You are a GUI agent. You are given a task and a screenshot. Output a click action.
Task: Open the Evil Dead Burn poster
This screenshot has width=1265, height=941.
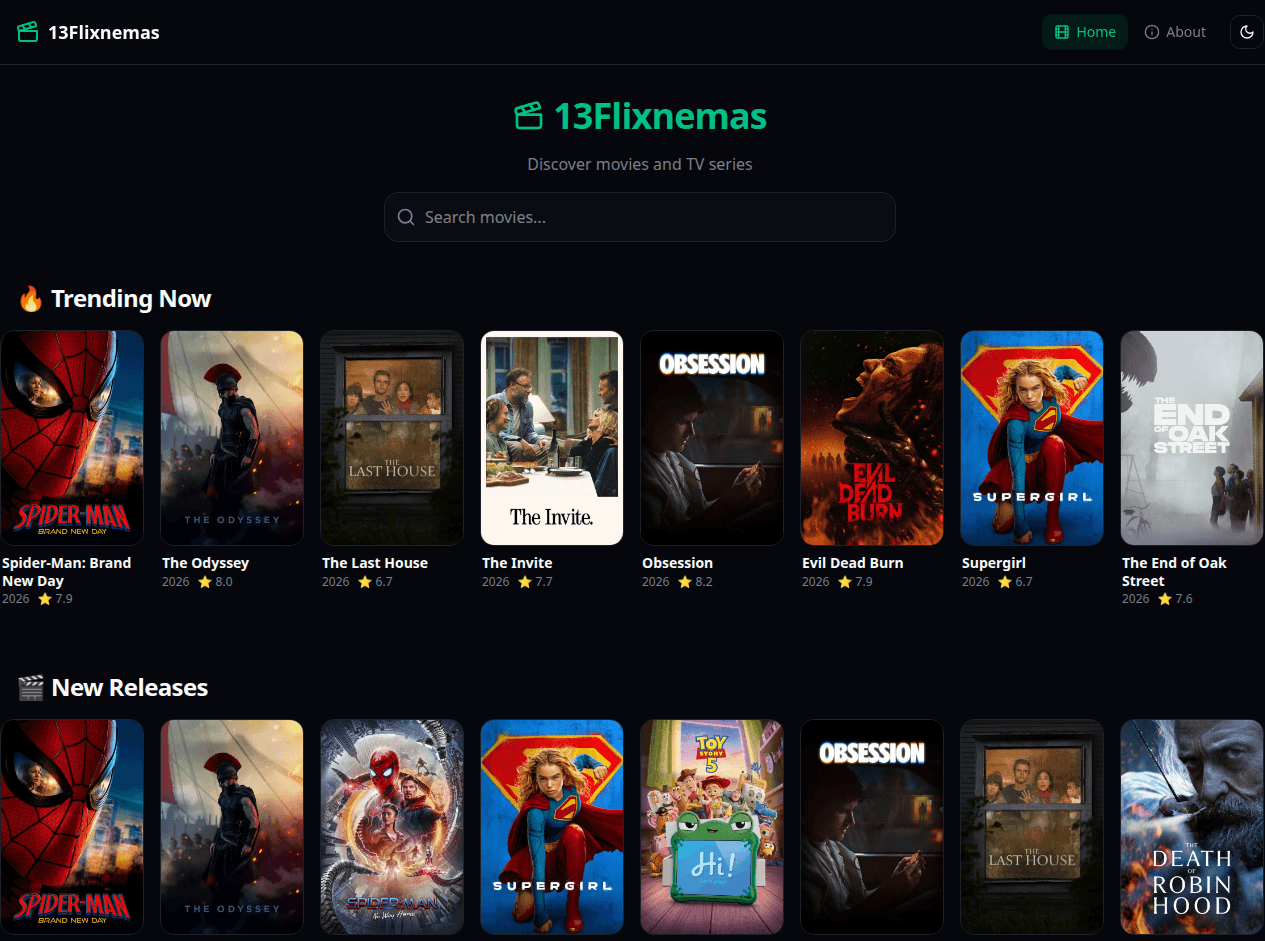coord(872,438)
